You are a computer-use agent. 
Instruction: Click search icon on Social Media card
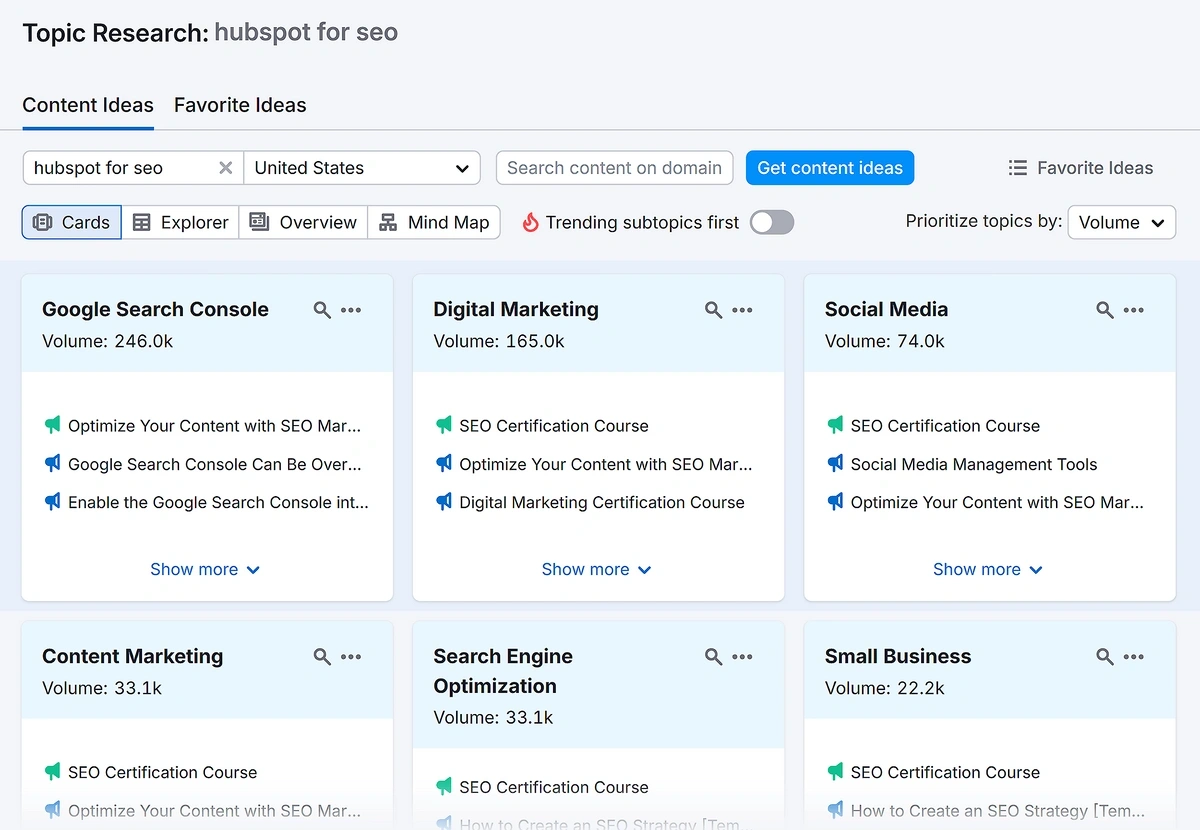[1105, 310]
